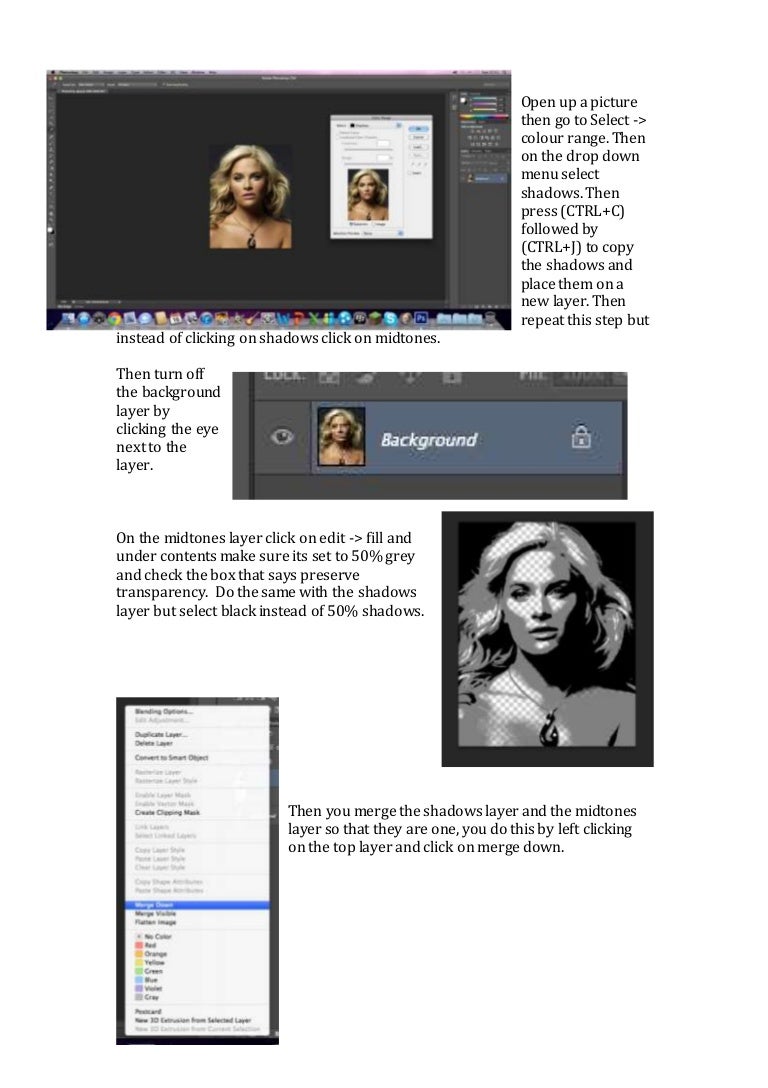
Task: Select Flatten Image in the context menu
Action: coord(156,922)
